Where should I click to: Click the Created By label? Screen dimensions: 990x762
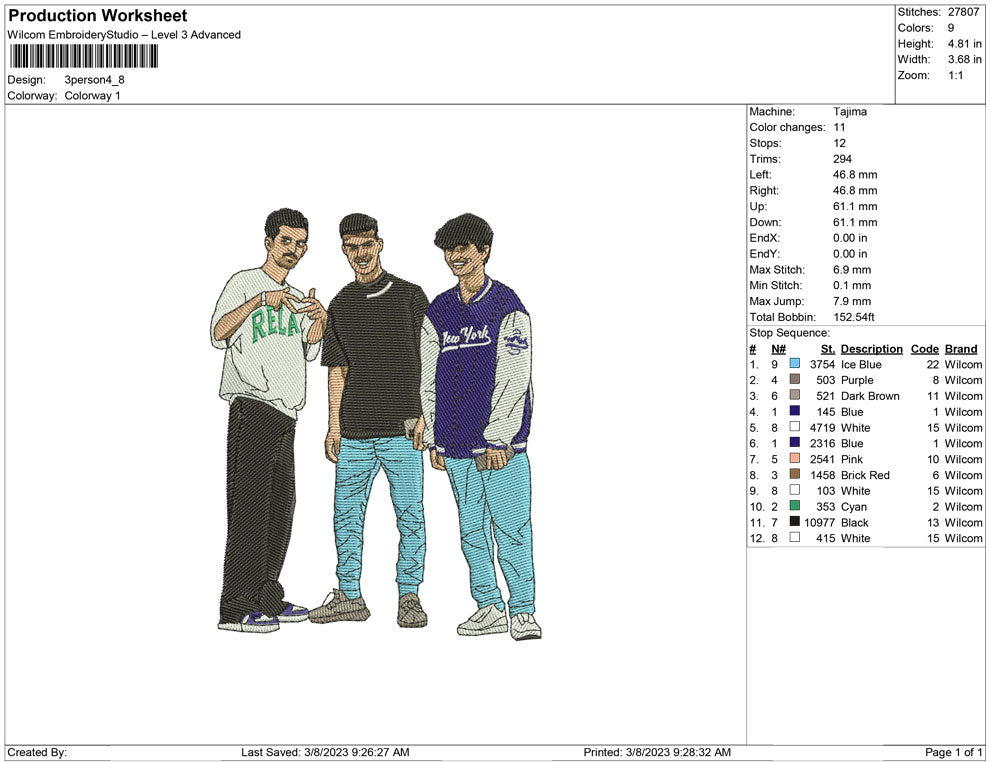pos(37,752)
